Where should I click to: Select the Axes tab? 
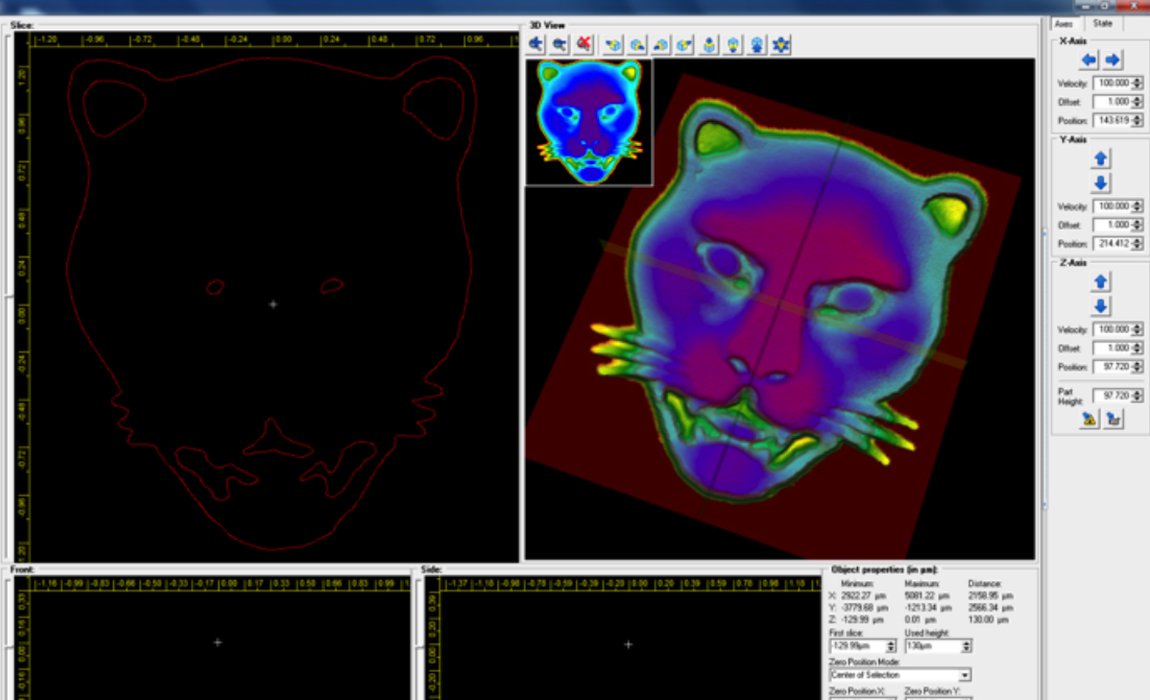[x=1065, y=23]
